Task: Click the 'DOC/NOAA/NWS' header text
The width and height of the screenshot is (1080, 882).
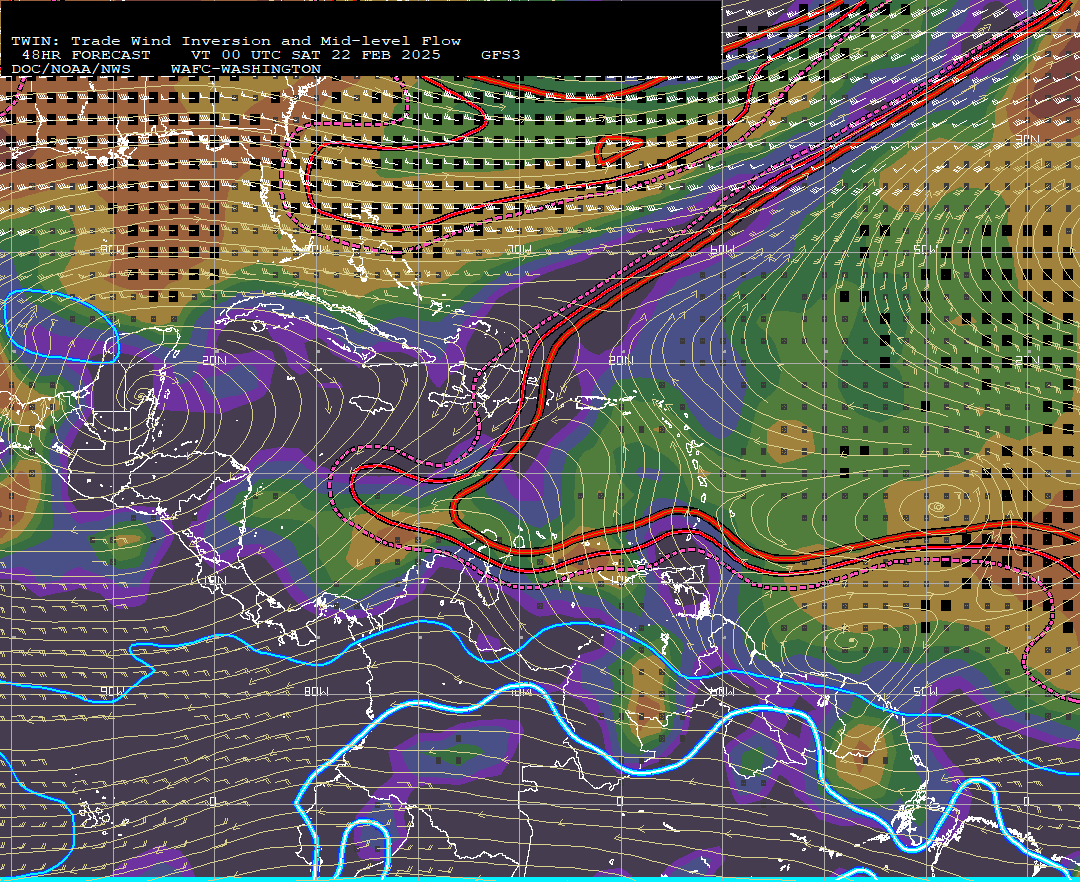Action: coord(71,70)
